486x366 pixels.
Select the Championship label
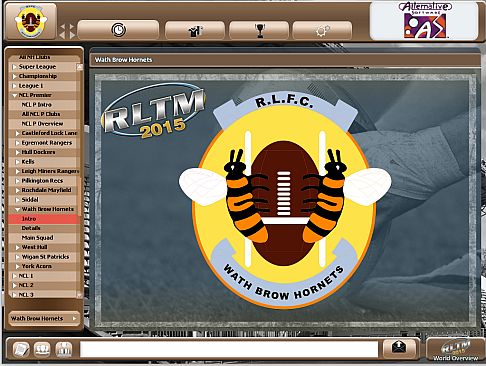point(38,76)
